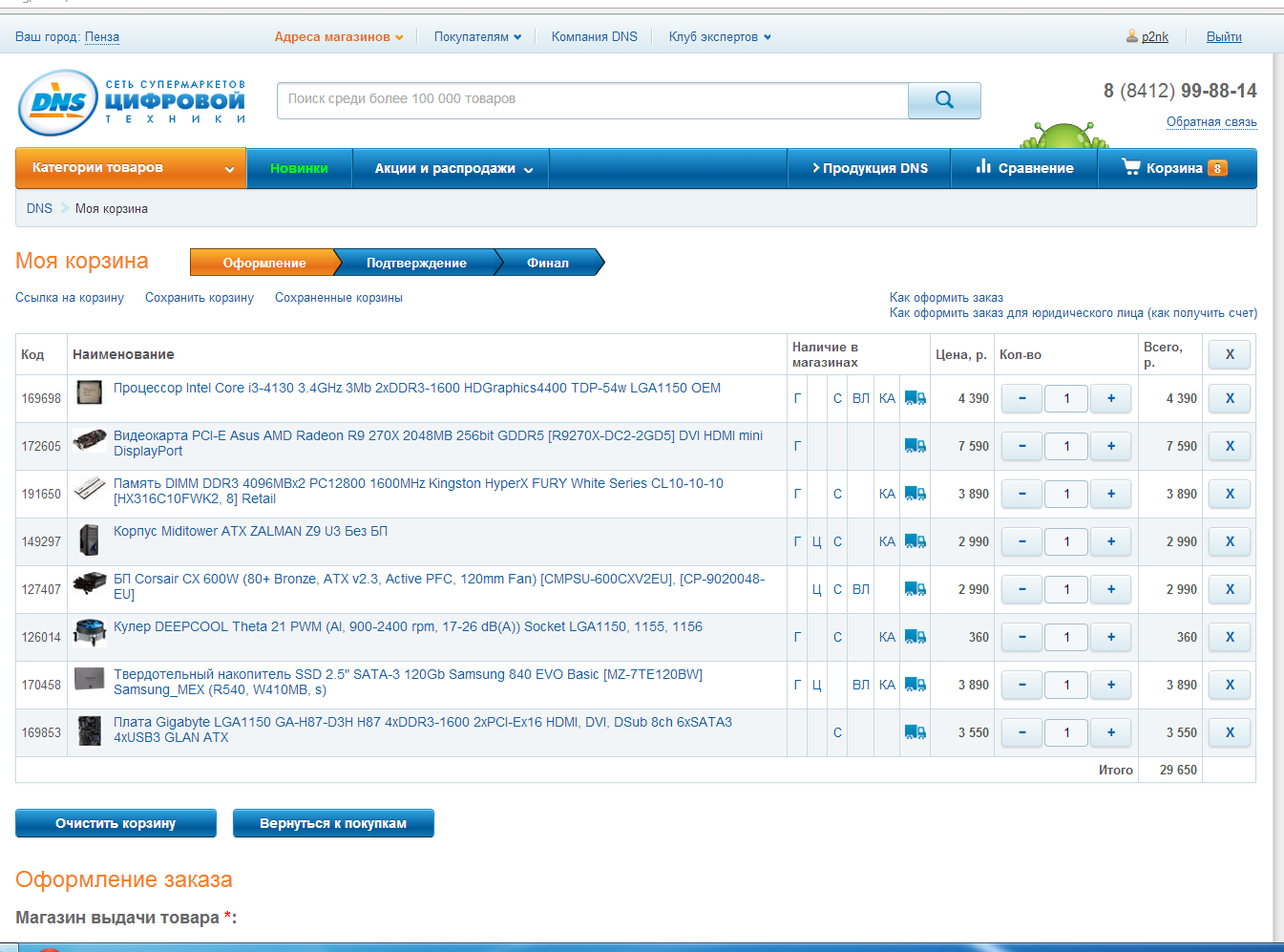
Task: Click the ZALMAN Z9 case thumbnail
Action: click(x=90, y=540)
